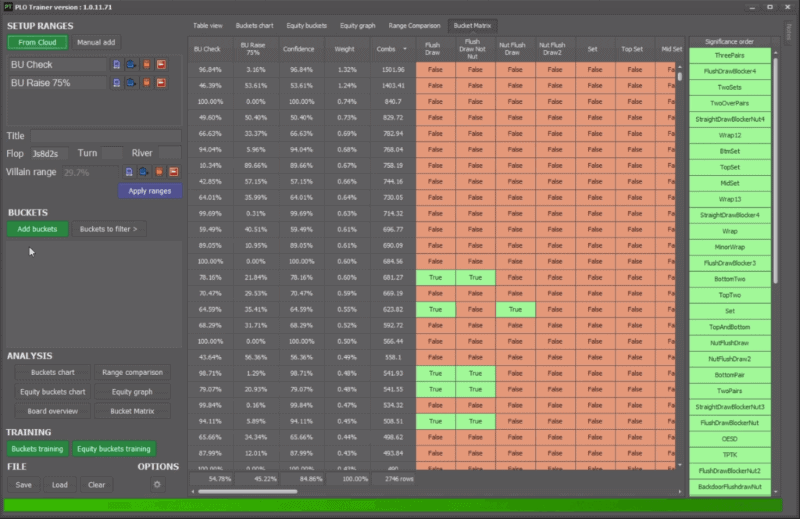The width and height of the screenshot is (800, 519).
Task: Click the orange icon beside BU Raise 75%
Action: (x=146, y=83)
